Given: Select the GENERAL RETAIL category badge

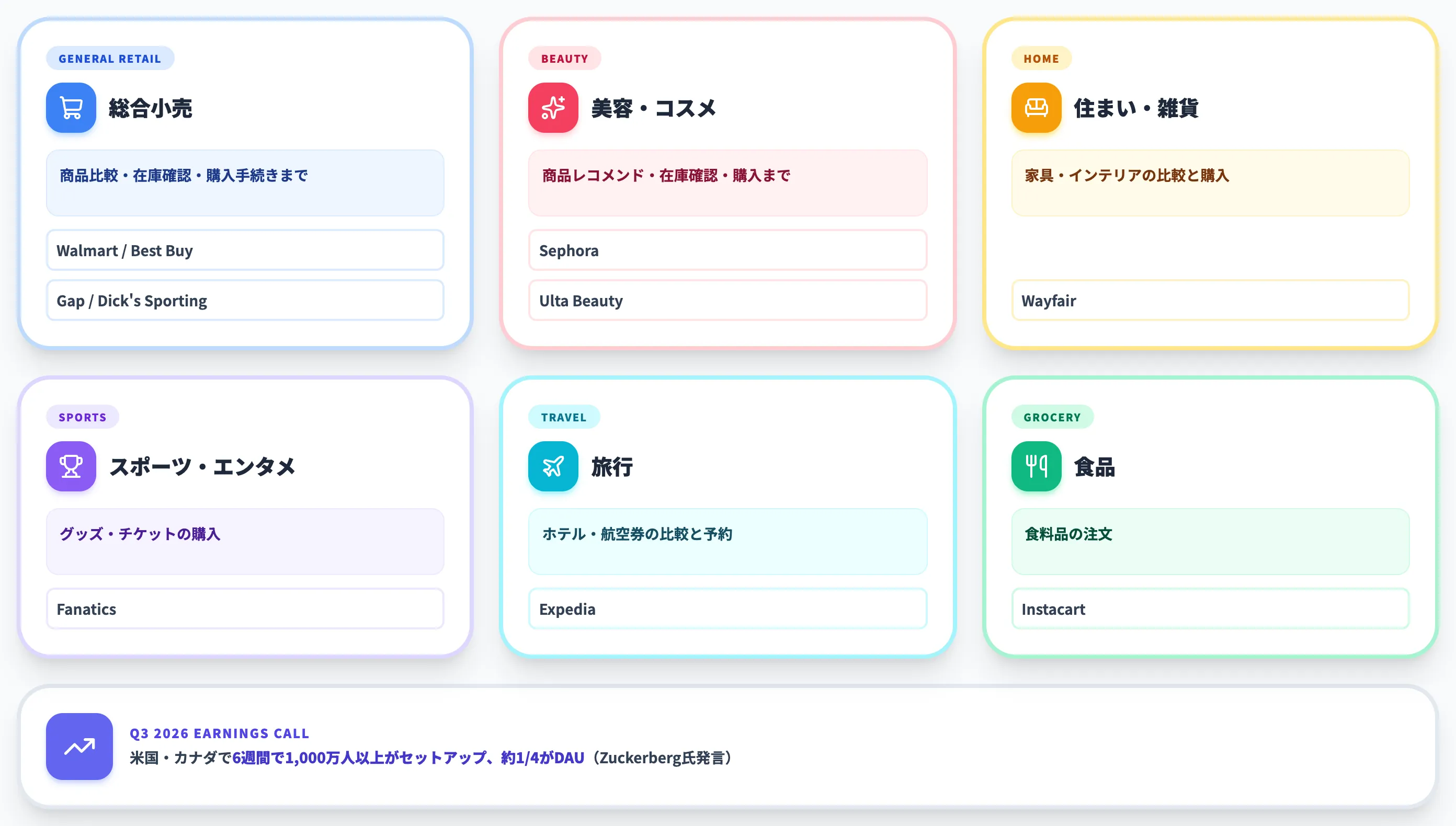Looking at the screenshot, I should 110,59.
